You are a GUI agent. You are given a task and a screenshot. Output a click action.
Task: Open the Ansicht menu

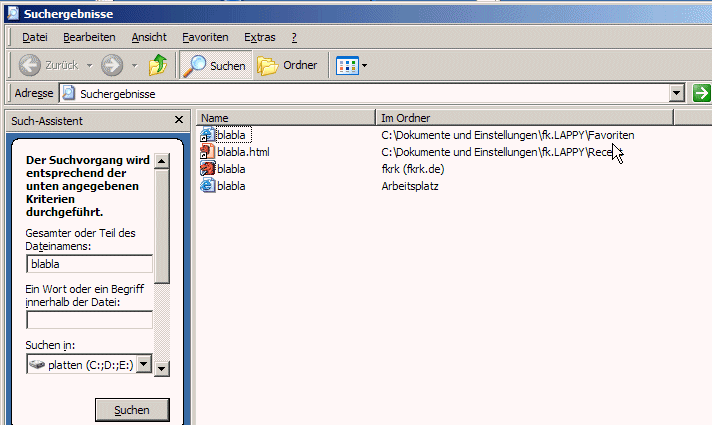coord(149,37)
